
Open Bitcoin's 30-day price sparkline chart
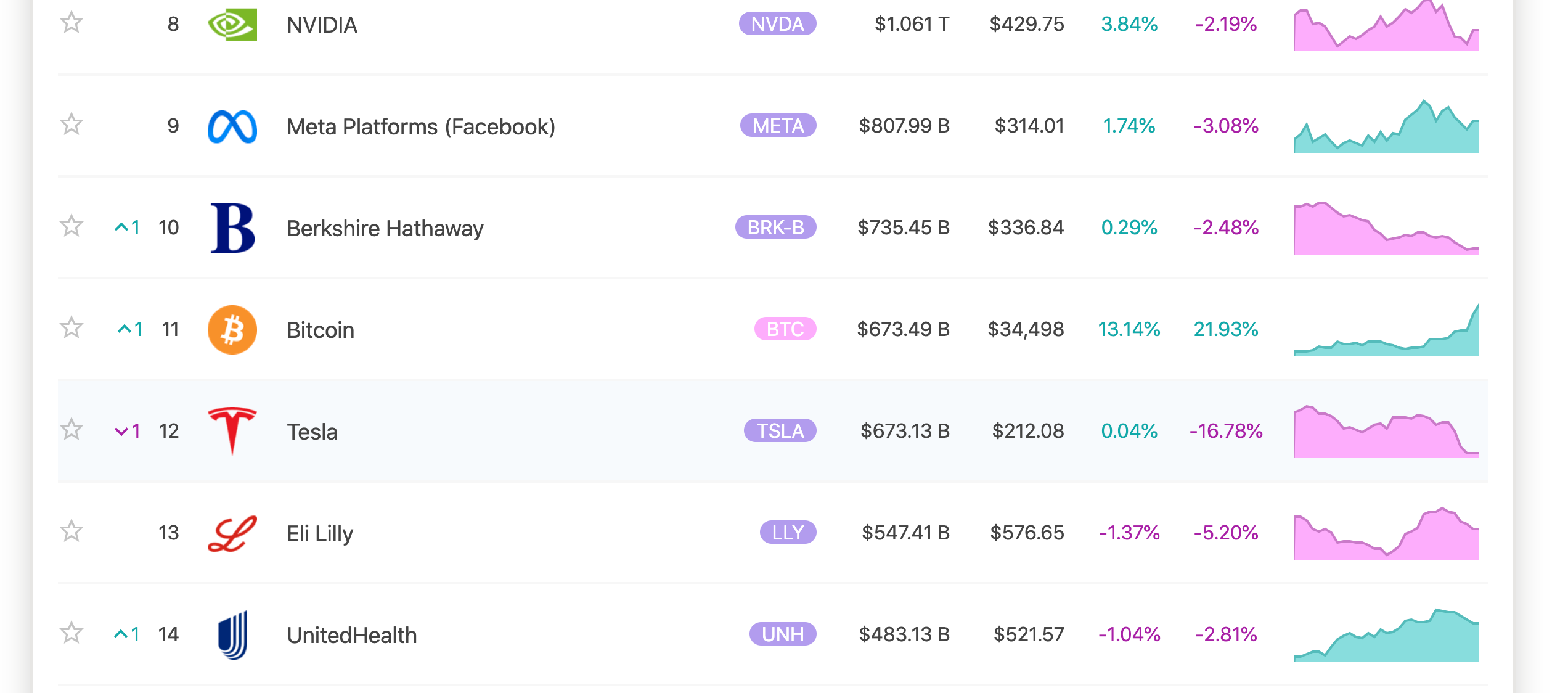[1386, 331]
